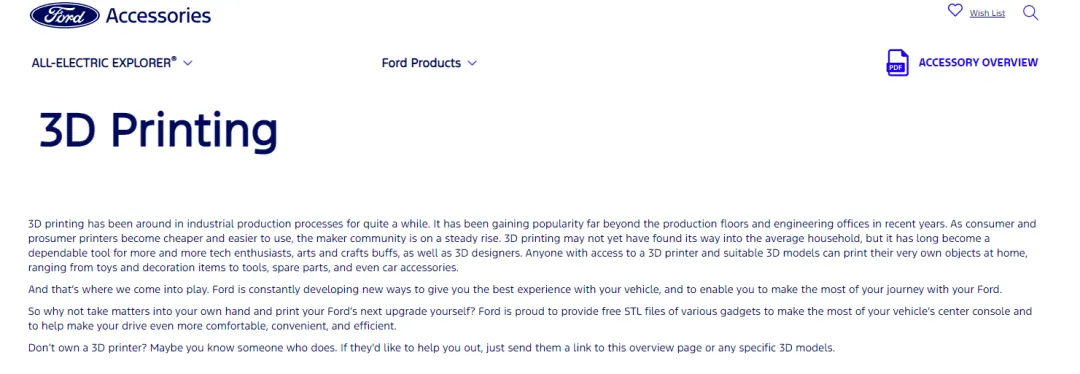Click the registered trademark symbol after Explorer
This screenshot has height=374, width=1080.
(174, 59)
